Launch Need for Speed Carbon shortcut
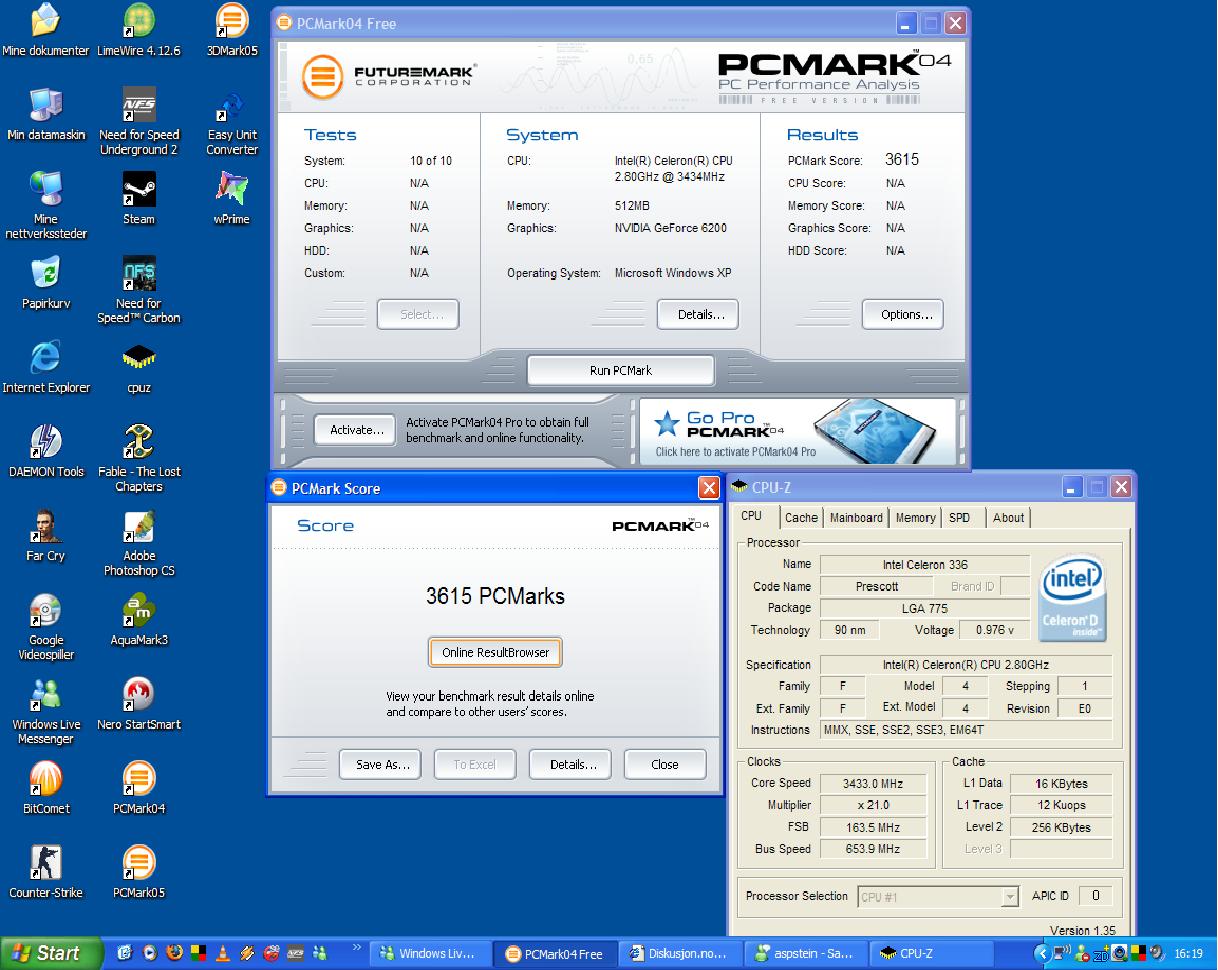Image resolution: width=1218 pixels, height=970 pixels. 139,289
